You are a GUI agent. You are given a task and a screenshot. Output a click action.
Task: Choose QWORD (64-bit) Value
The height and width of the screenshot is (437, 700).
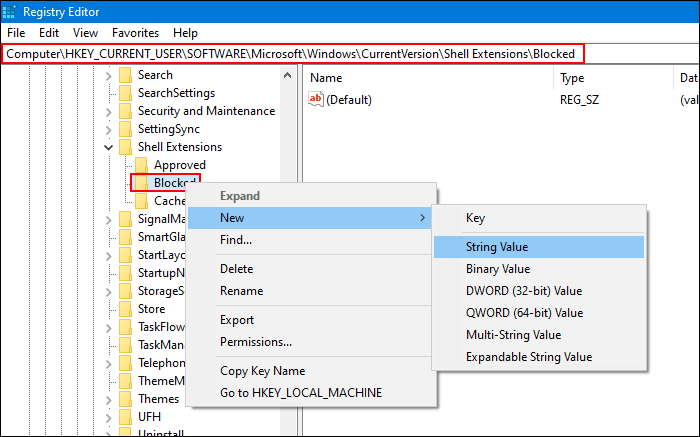(539, 313)
